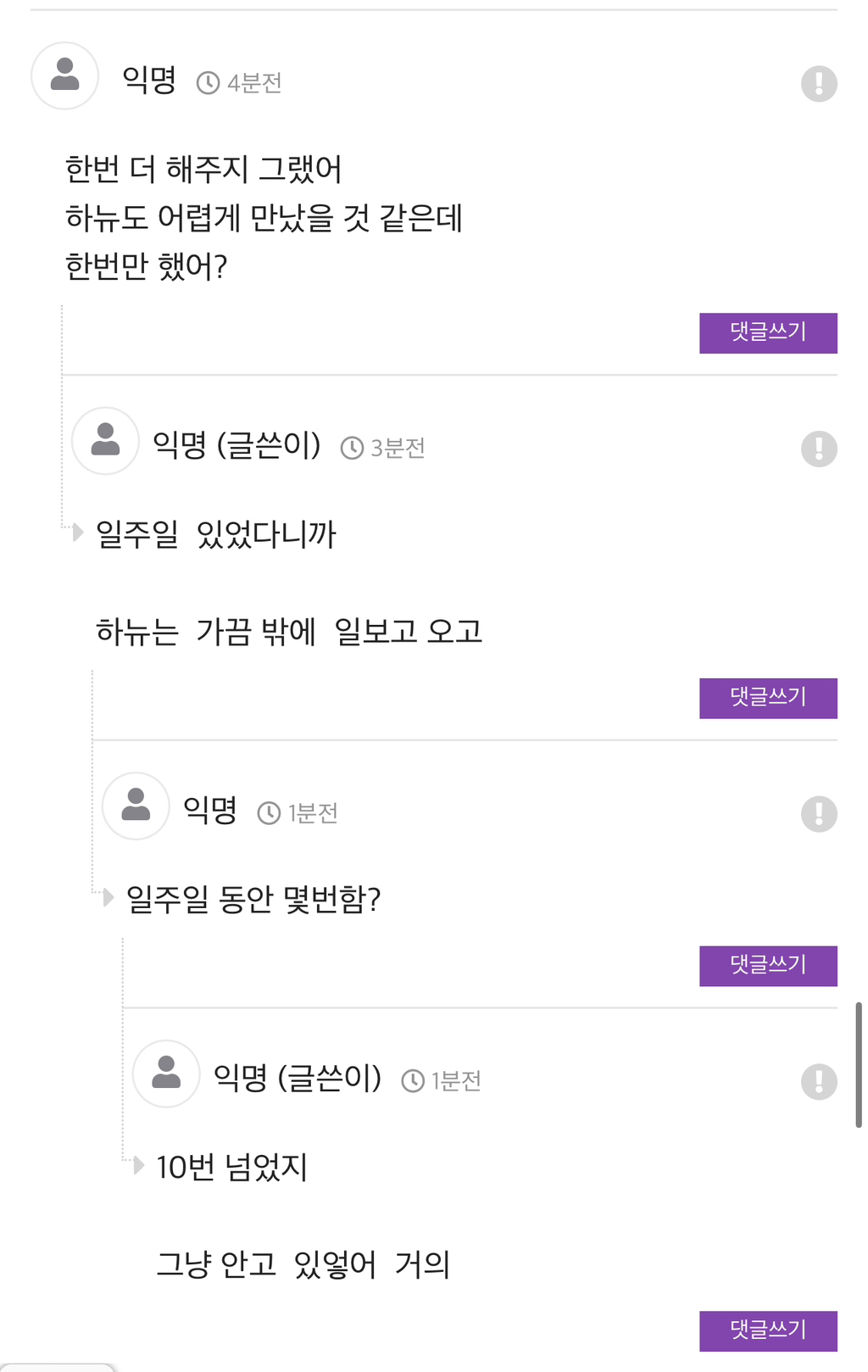Click the page scrollbar thumb on the right

coord(858,1064)
